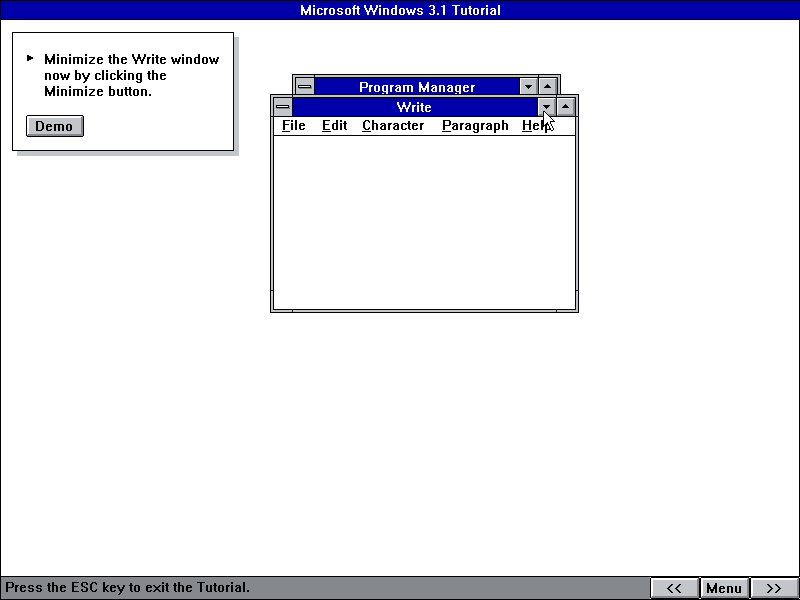
Task: Open the Write window Control-menu box
Action: pyautogui.click(x=283, y=107)
